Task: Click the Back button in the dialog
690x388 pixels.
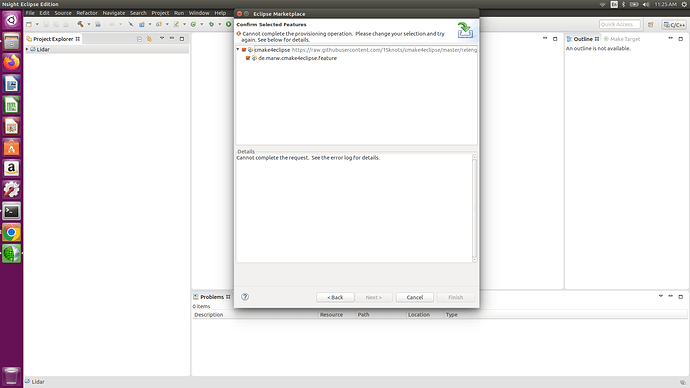Action: click(x=335, y=297)
